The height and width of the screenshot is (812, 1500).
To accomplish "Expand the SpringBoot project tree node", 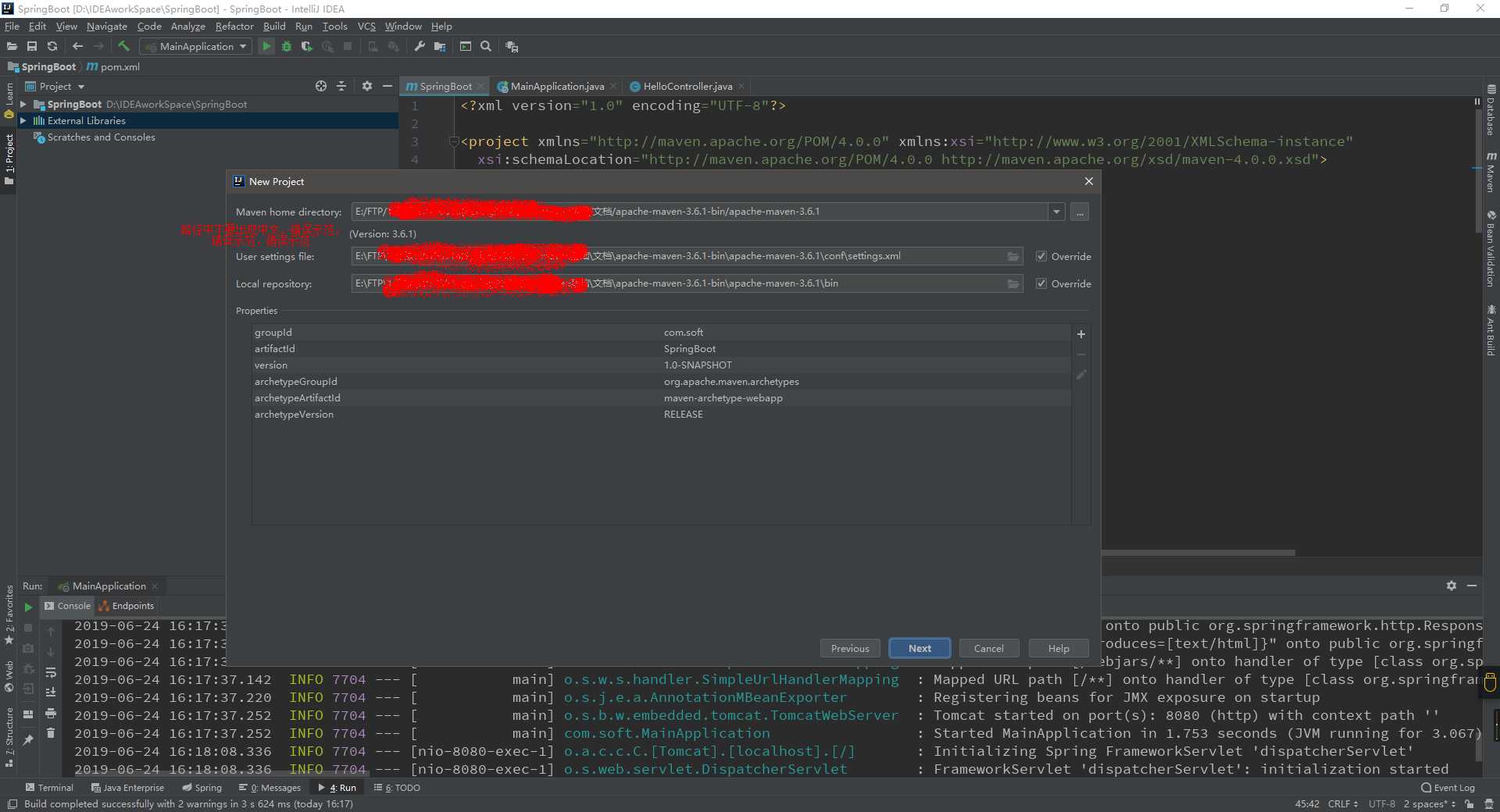I will click(23, 104).
